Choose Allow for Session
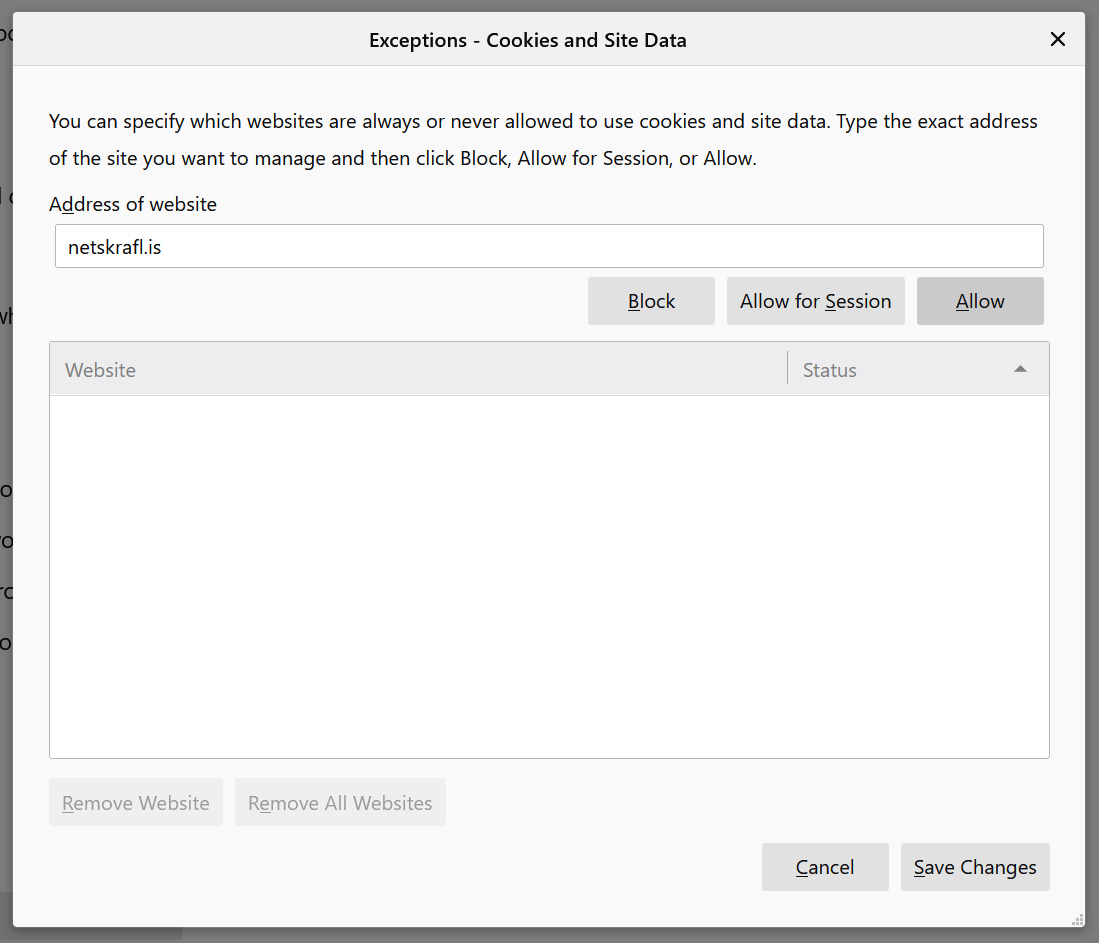 pos(815,301)
